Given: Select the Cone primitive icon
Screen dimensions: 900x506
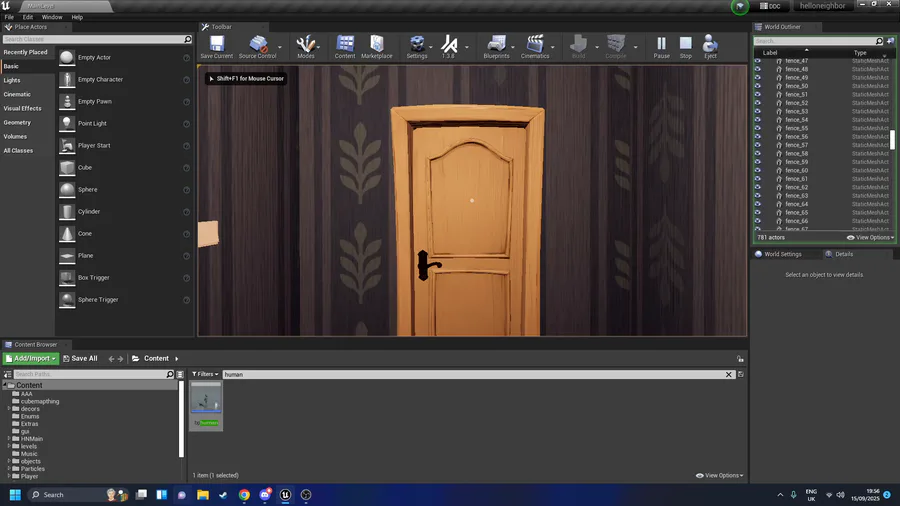Looking at the screenshot, I should tap(67, 233).
